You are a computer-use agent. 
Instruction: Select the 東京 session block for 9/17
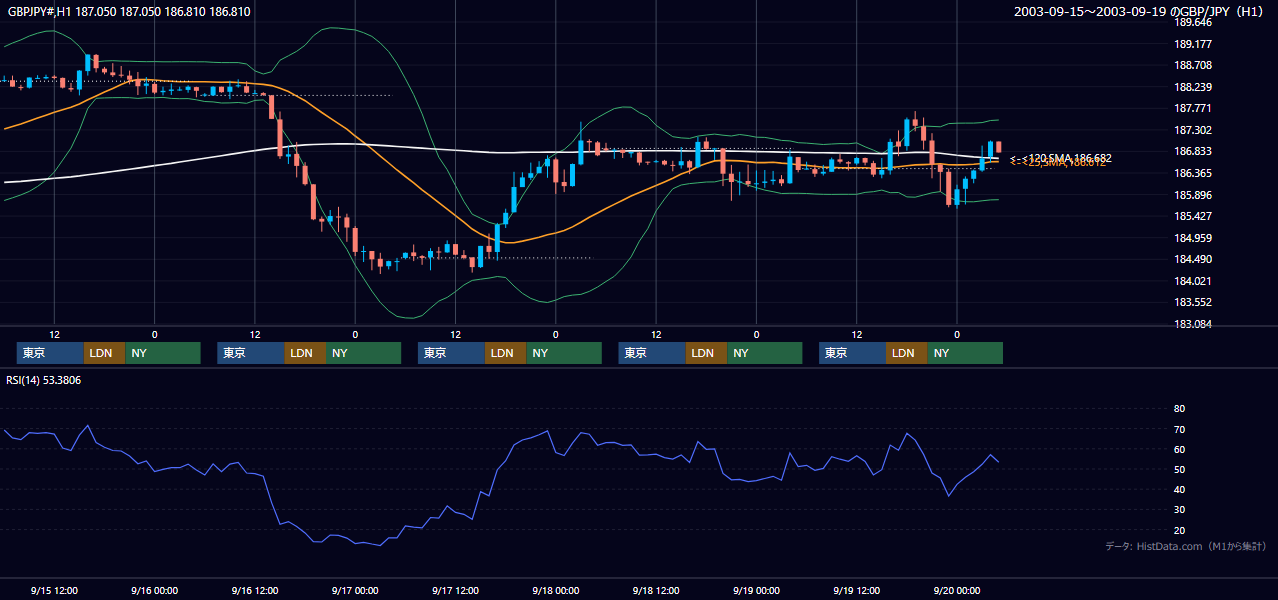click(451, 353)
